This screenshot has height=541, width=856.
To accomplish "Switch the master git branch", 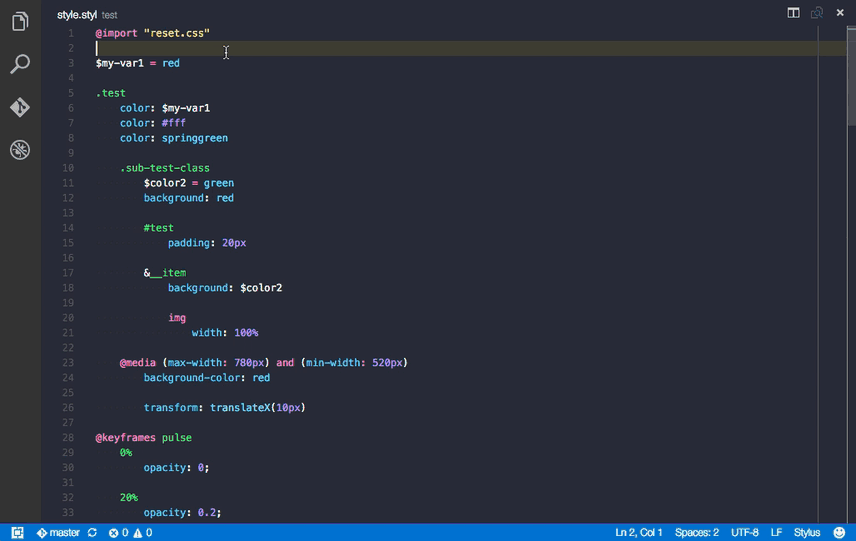I will click(59, 533).
